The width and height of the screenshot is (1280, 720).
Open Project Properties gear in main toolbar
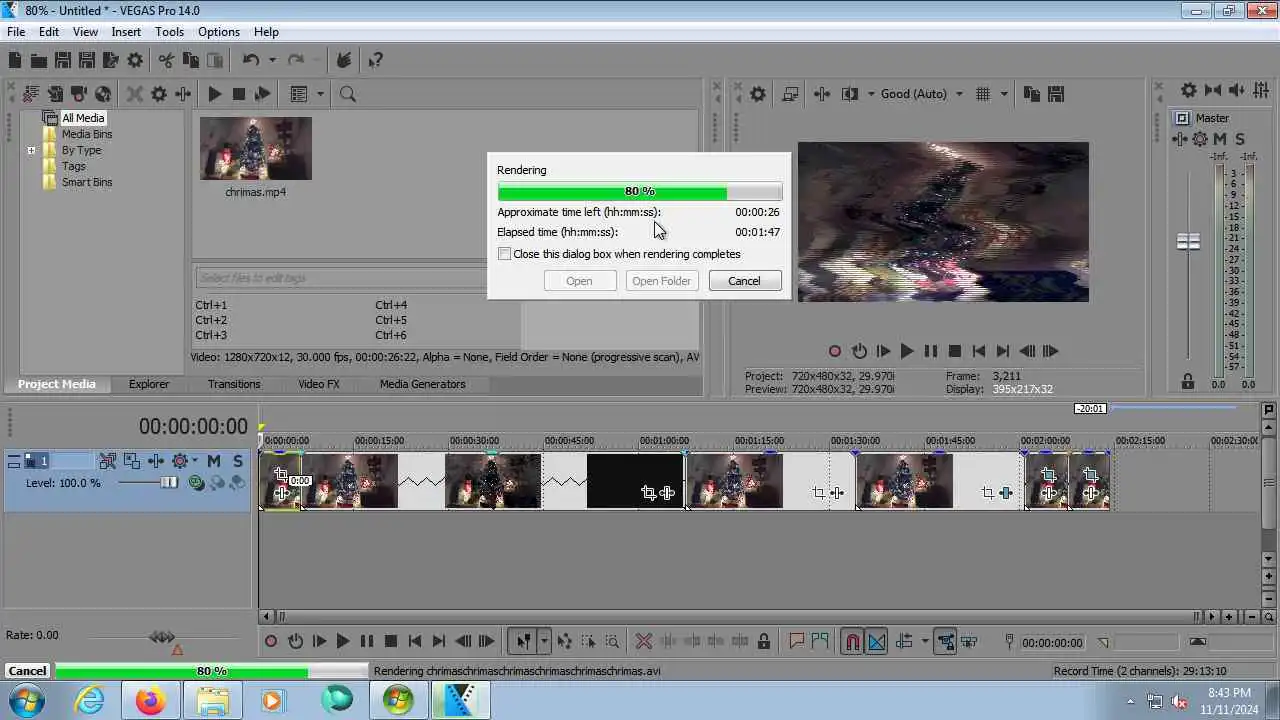(x=135, y=60)
